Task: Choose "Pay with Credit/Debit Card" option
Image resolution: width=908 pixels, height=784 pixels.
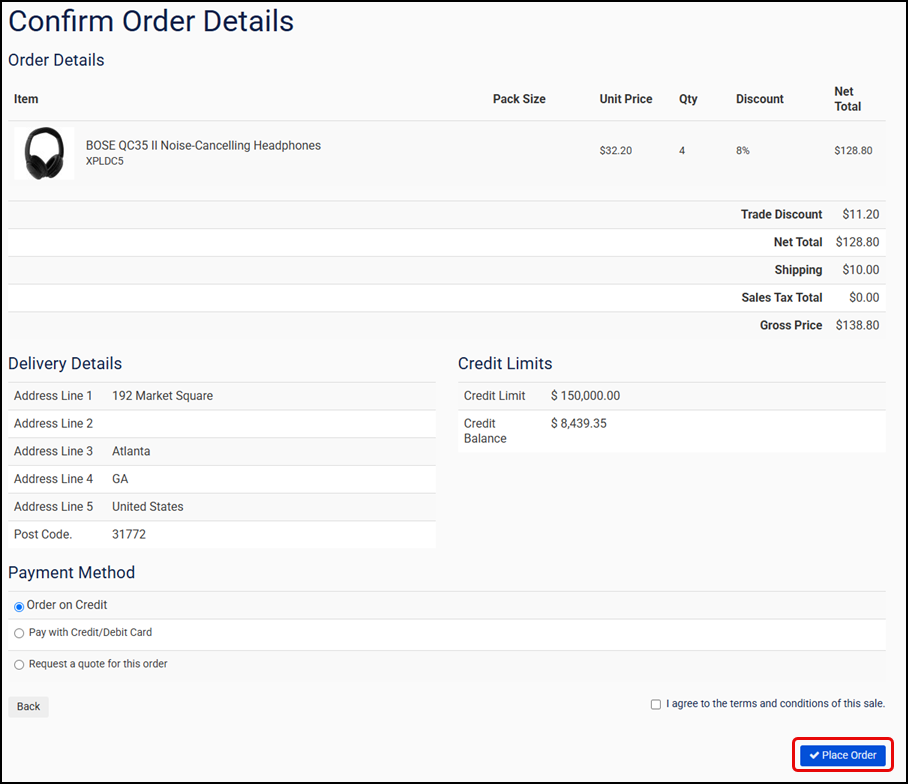Action: [19, 632]
